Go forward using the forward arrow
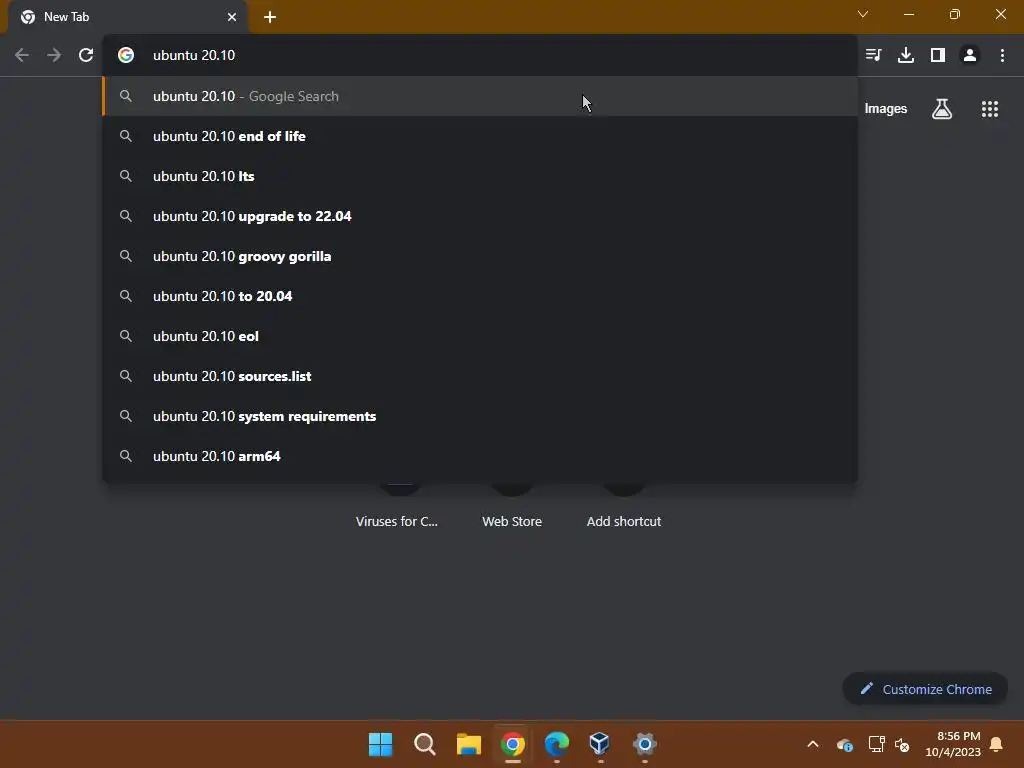This screenshot has width=1024, height=768. (x=54, y=55)
